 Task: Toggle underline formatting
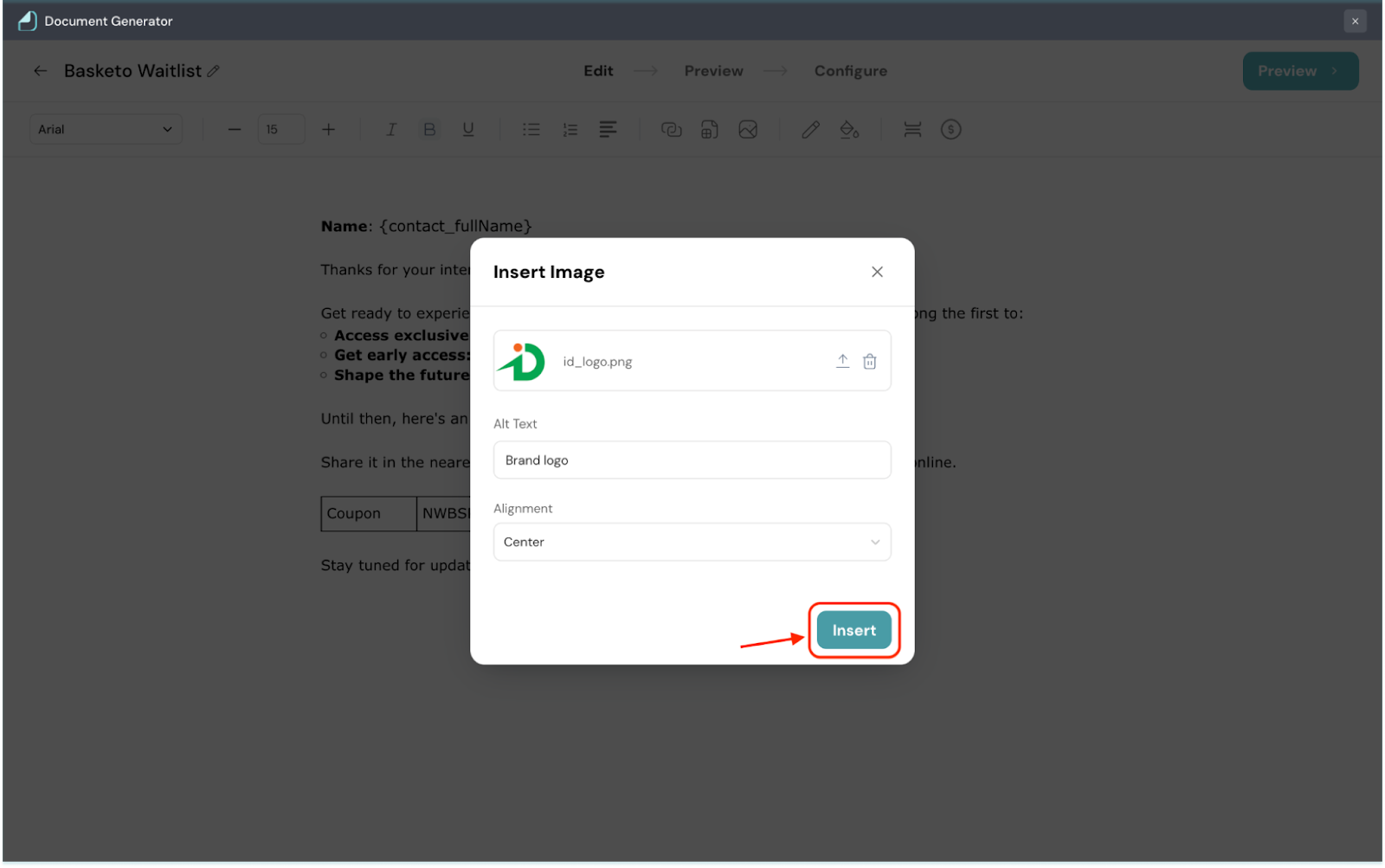(x=468, y=130)
